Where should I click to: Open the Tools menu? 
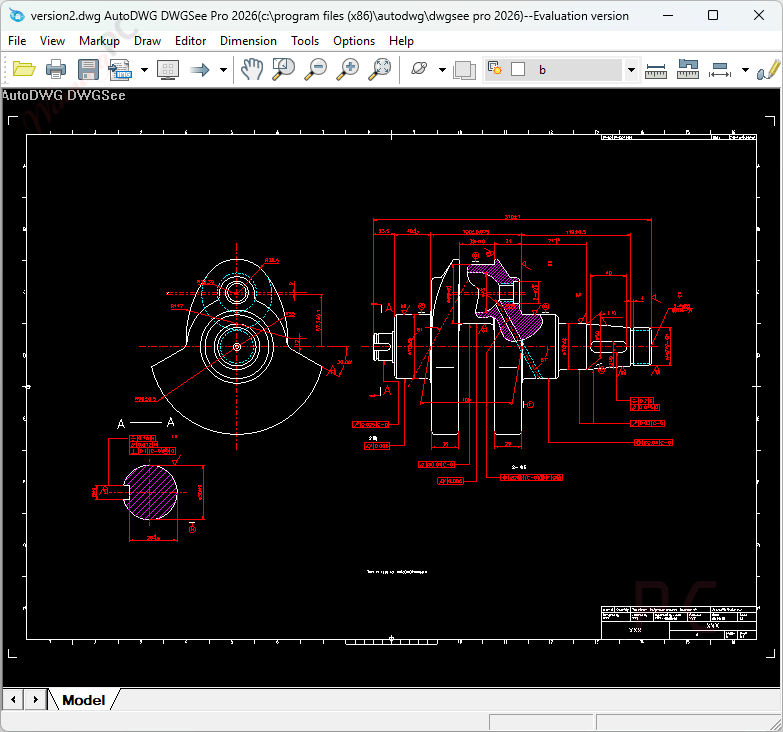tap(305, 41)
